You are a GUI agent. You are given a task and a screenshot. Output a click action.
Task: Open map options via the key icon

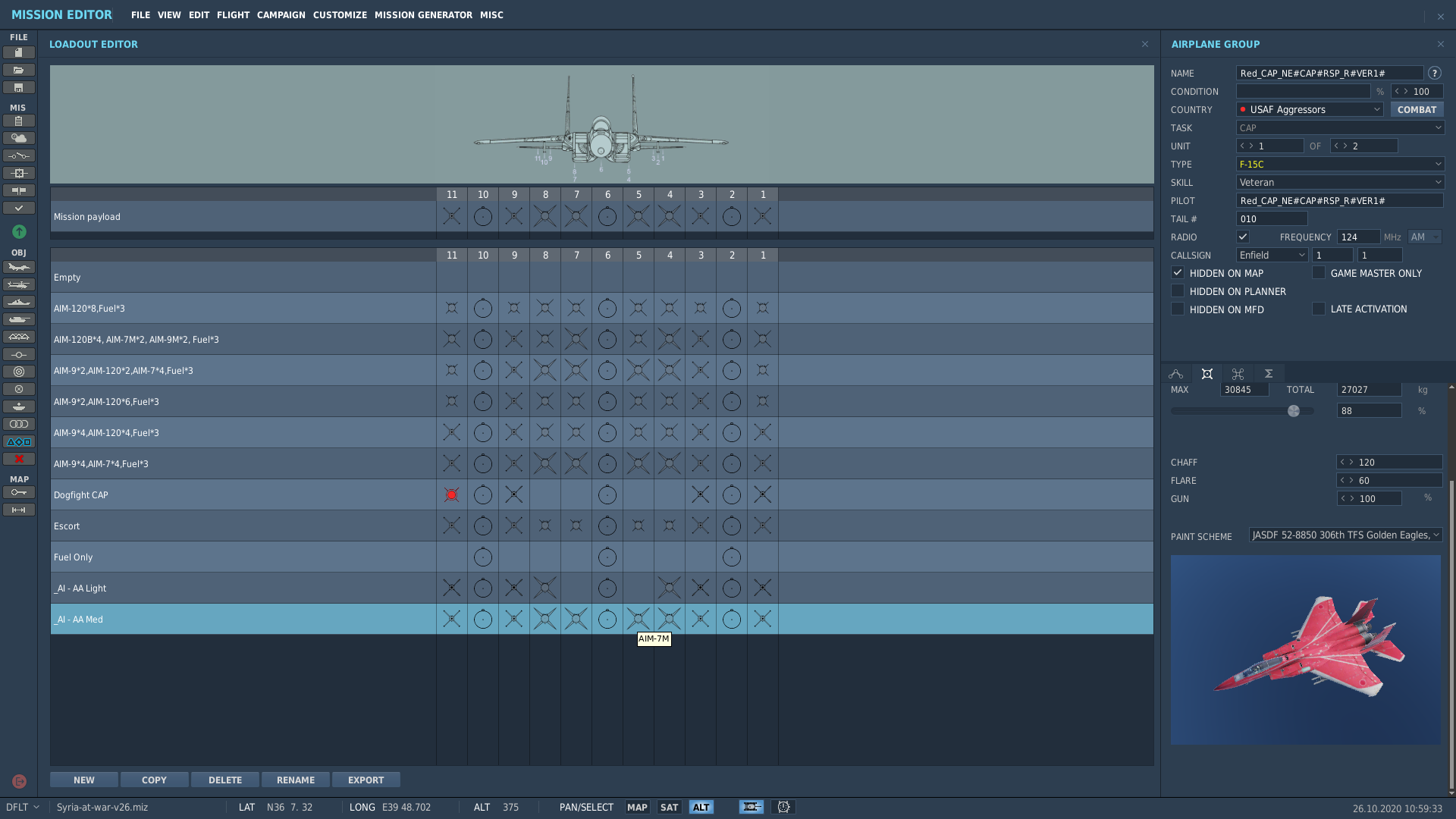19,492
